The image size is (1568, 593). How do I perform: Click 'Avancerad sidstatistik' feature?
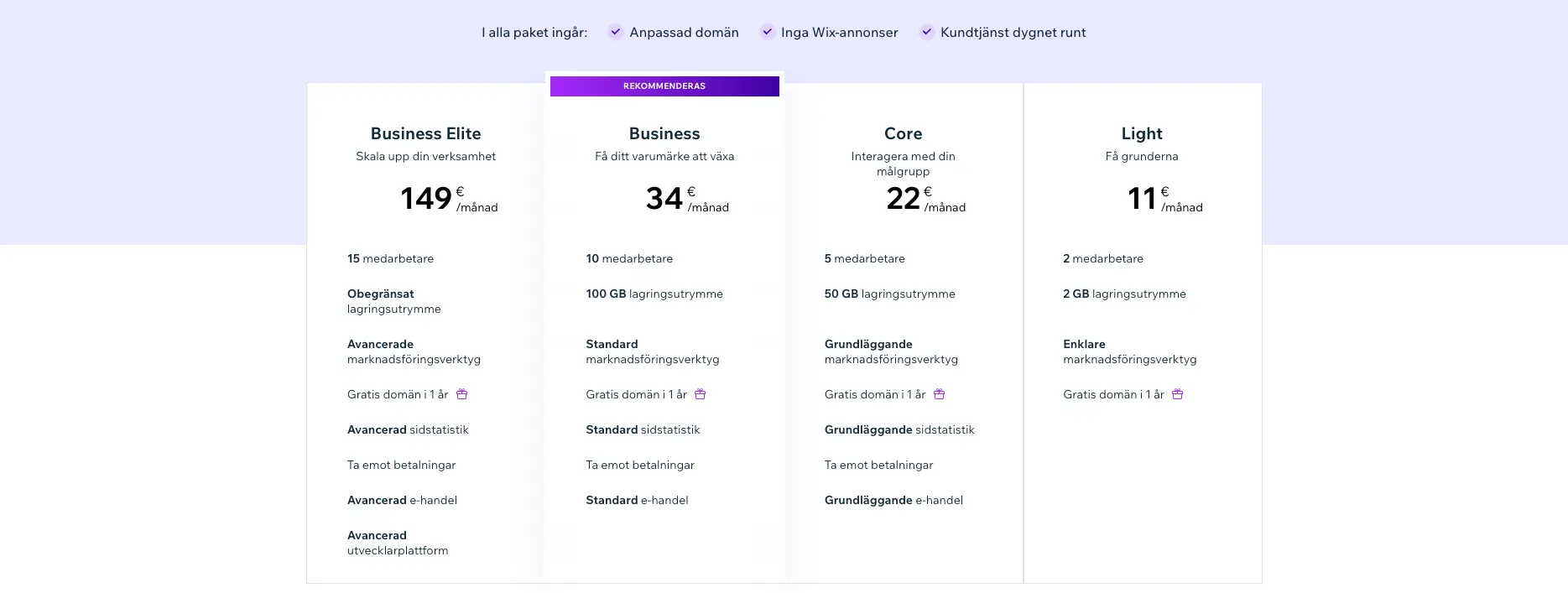(x=409, y=429)
